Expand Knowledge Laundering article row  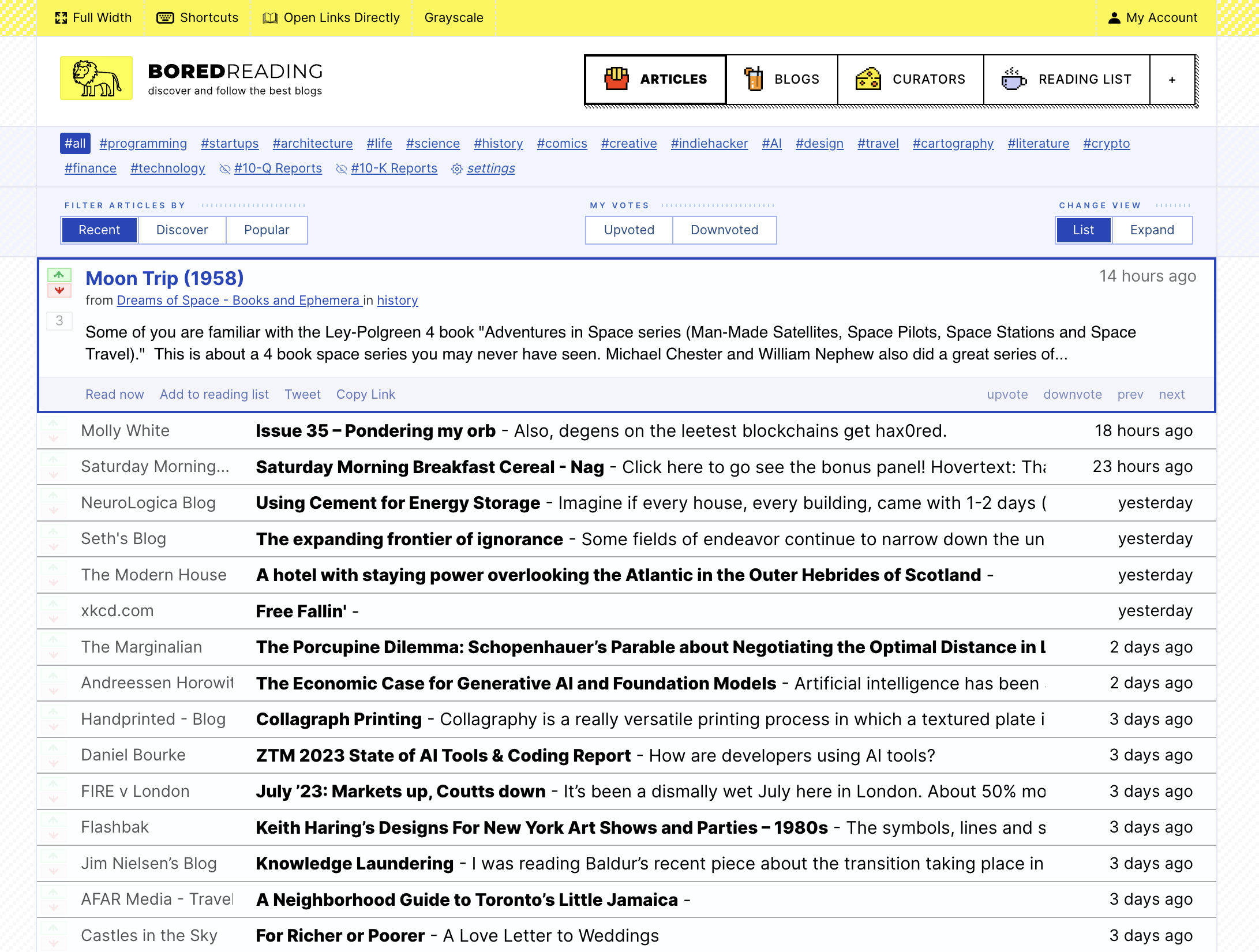tap(627, 864)
